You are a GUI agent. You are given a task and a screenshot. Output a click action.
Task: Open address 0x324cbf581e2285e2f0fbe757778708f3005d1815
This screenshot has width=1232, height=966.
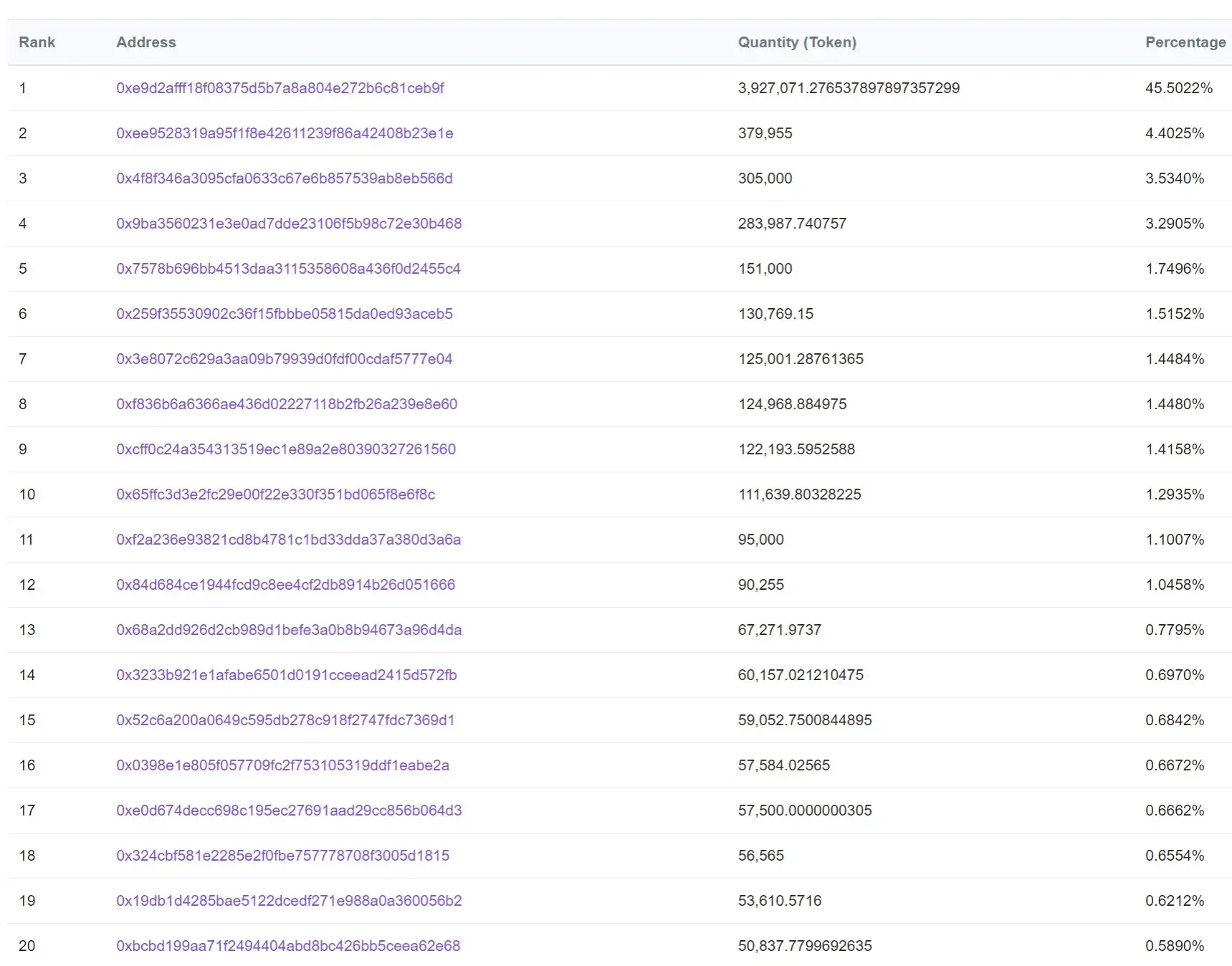point(283,856)
